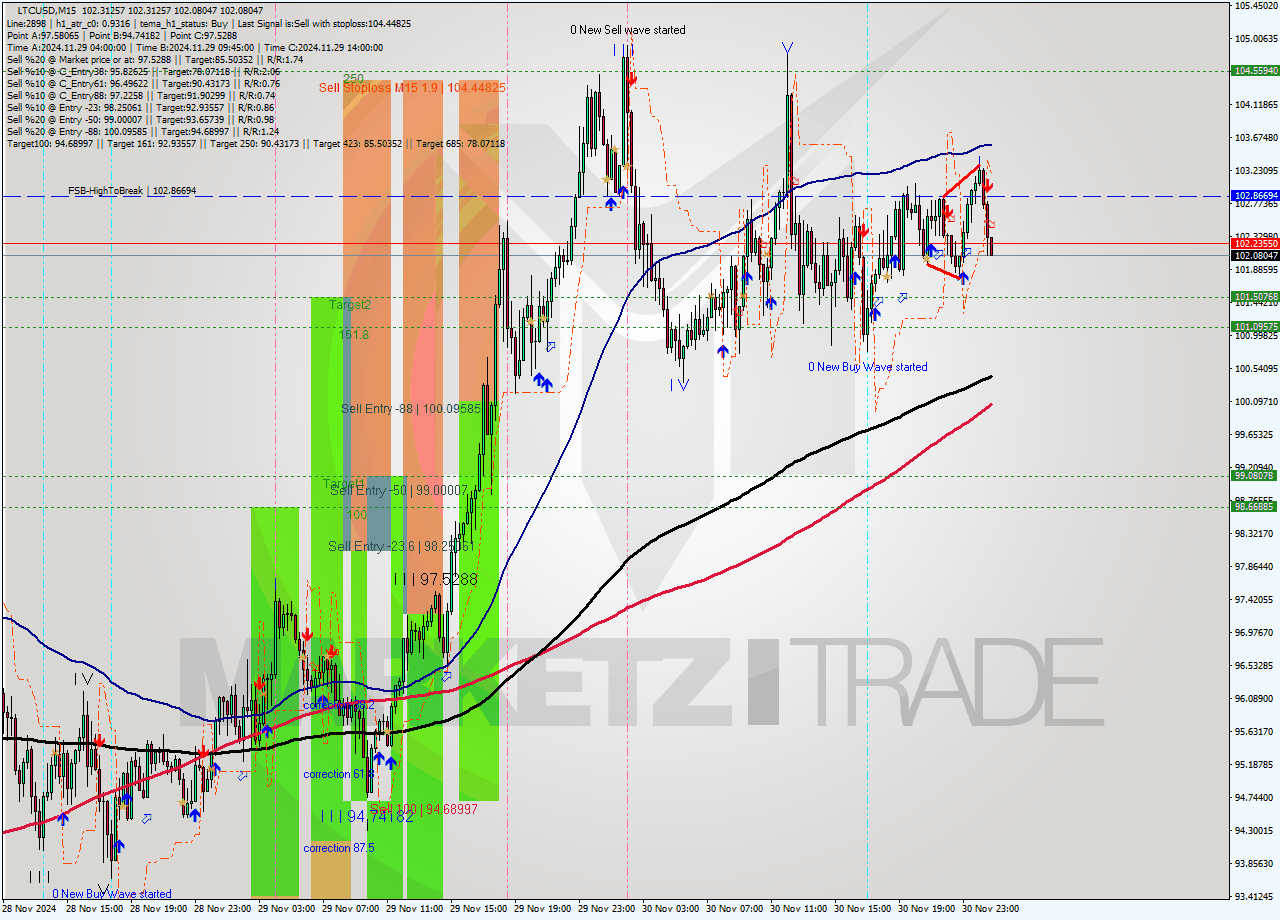Screen dimensions: 1280x920
Task: Click the 103.23095 price axis value
Action: (x=1256, y=170)
